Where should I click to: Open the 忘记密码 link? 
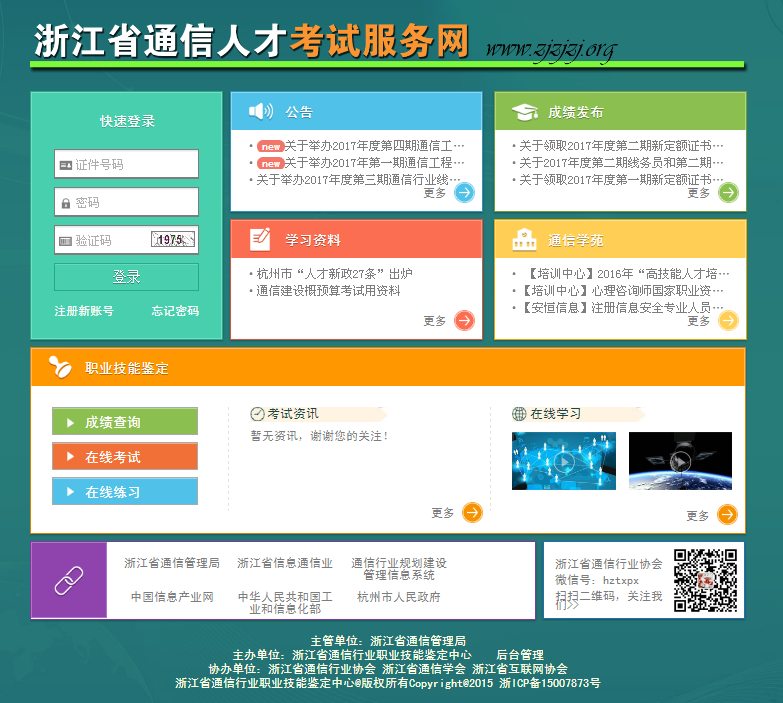175,311
